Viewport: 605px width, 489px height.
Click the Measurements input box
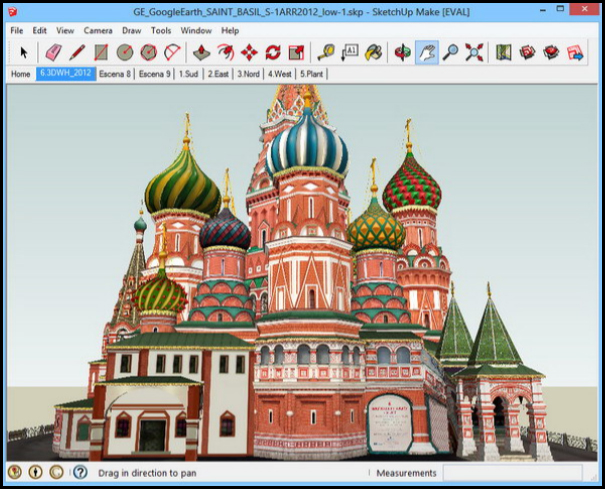(512, 473)
